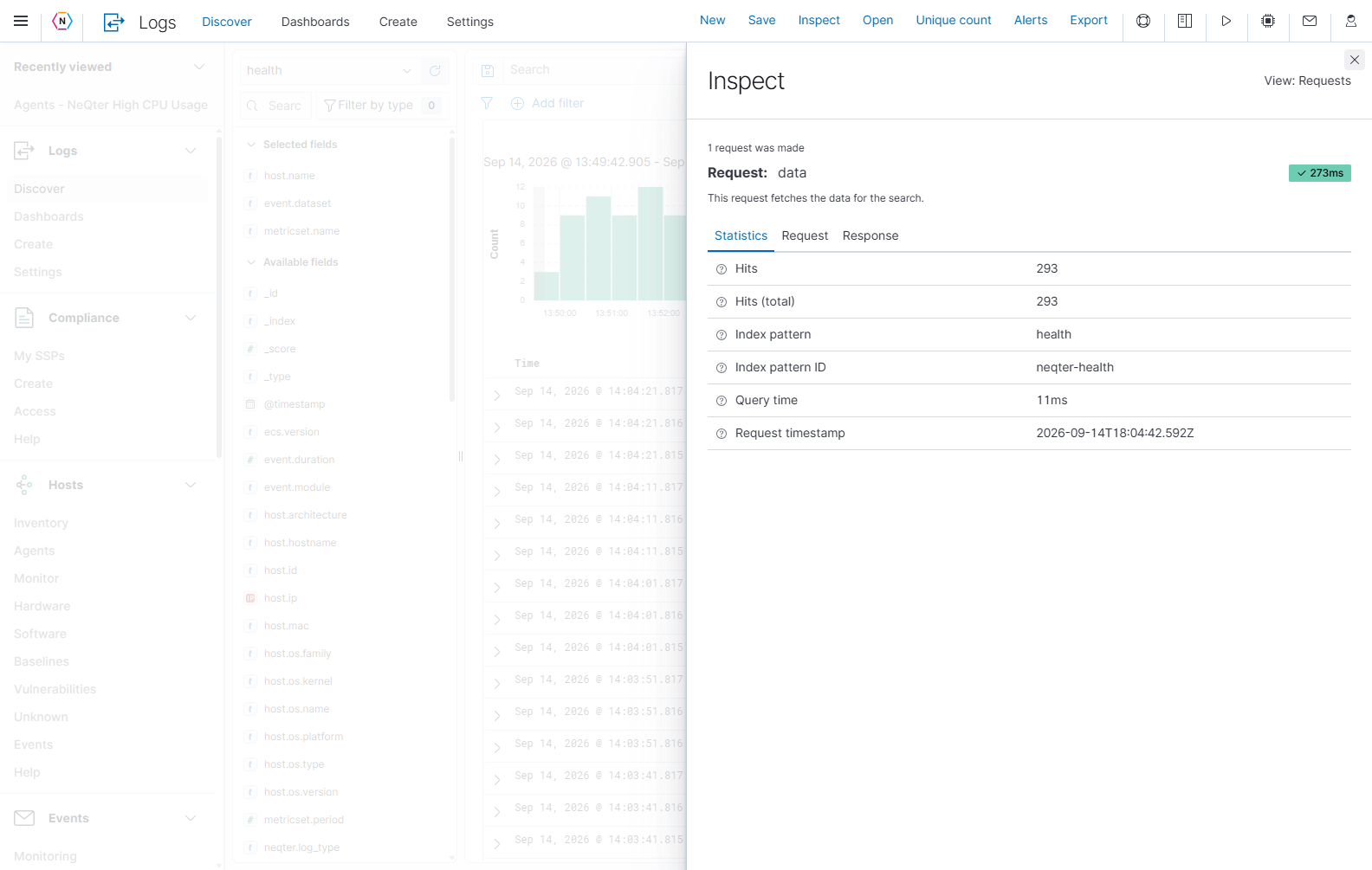Screen dimensions: 1372x870
Task: Expand the log row at 14:04:11.817
Action: point(497,491)
